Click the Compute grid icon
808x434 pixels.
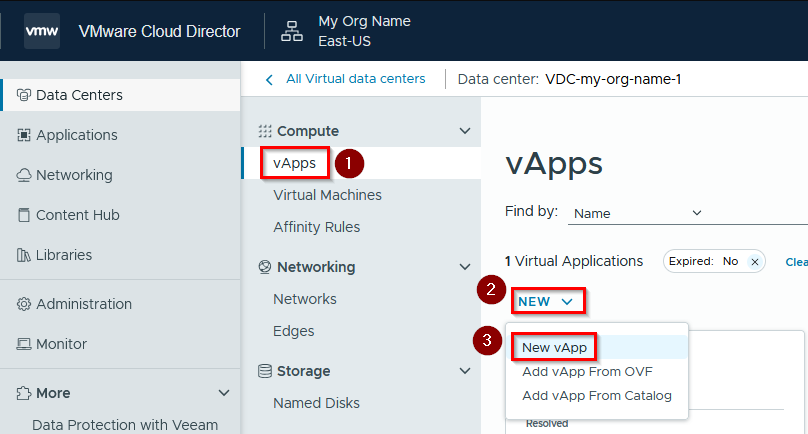(265, 131)
